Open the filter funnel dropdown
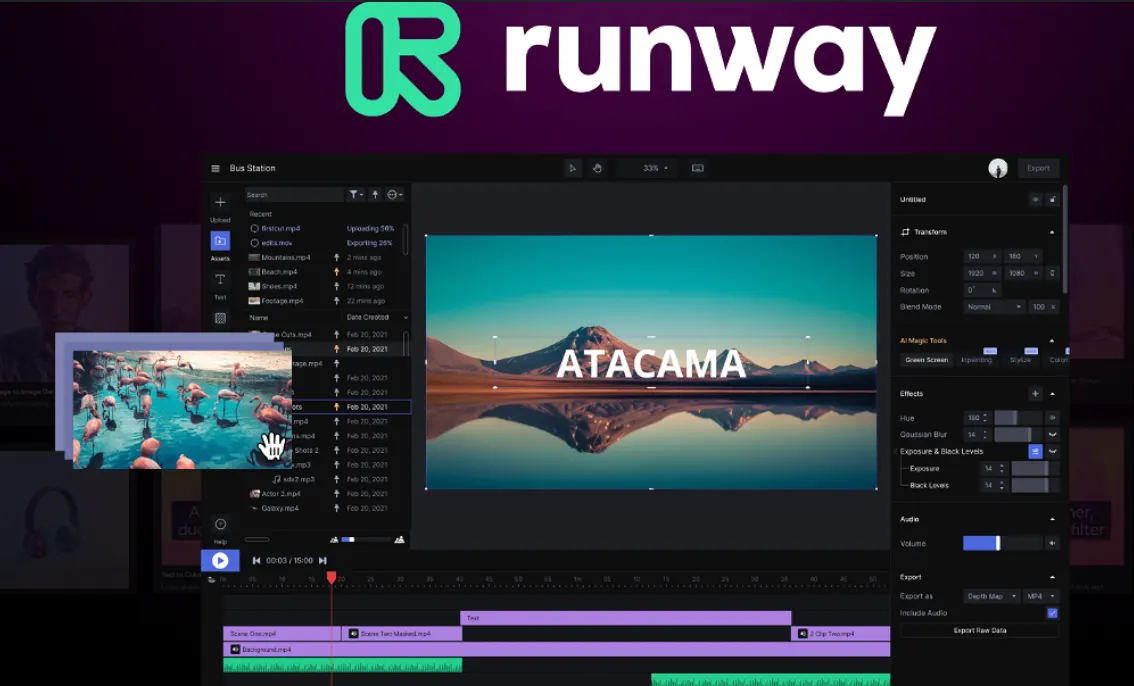1134x686 pixels. pos(356,194)
